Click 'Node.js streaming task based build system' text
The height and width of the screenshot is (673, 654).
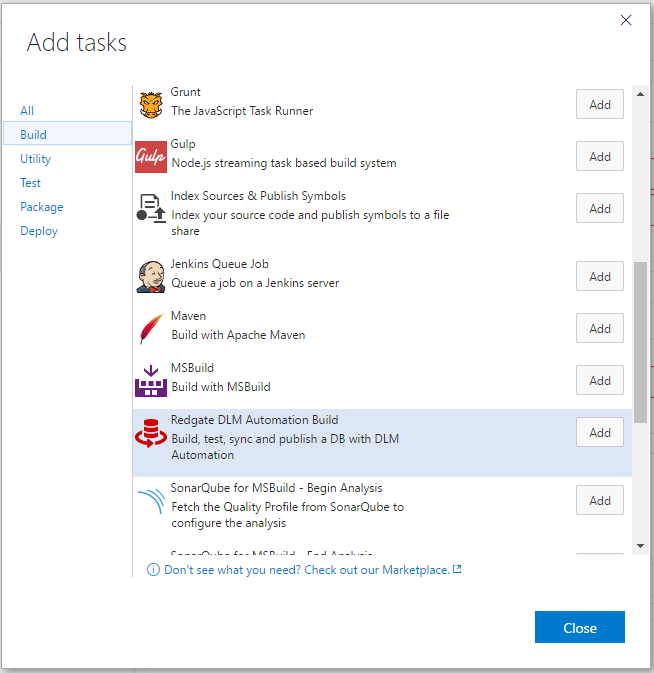click(284, 163)
